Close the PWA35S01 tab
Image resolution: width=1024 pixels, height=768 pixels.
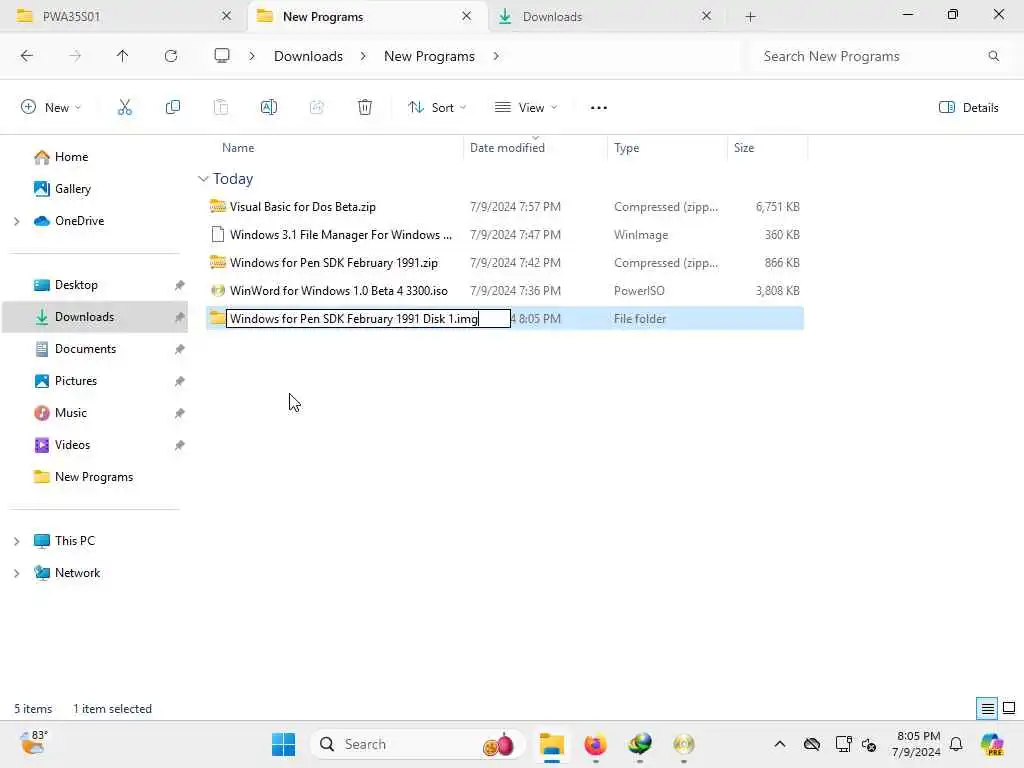227,16
